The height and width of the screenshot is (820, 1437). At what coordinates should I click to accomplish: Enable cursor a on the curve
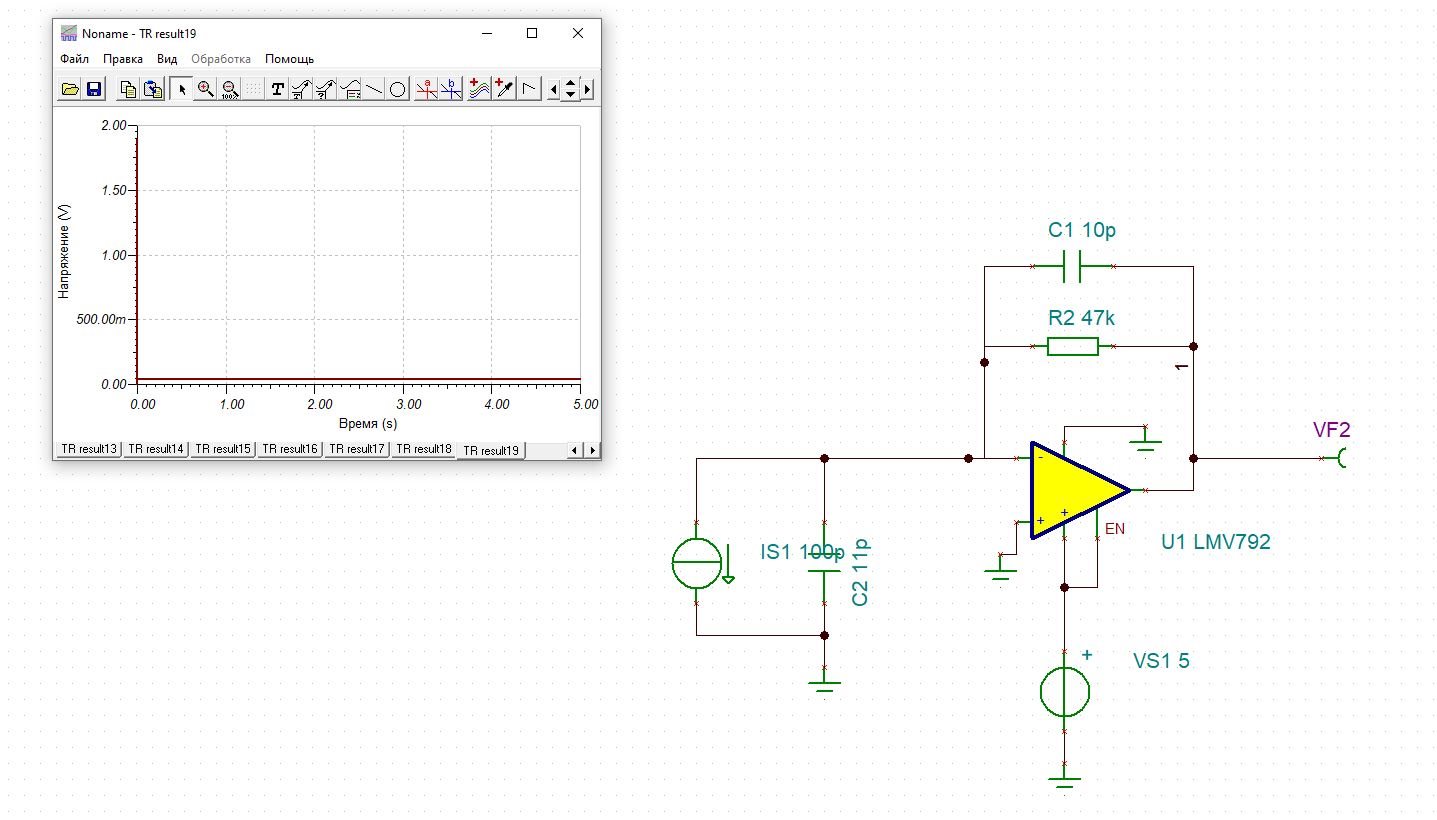tap(427, 89)
